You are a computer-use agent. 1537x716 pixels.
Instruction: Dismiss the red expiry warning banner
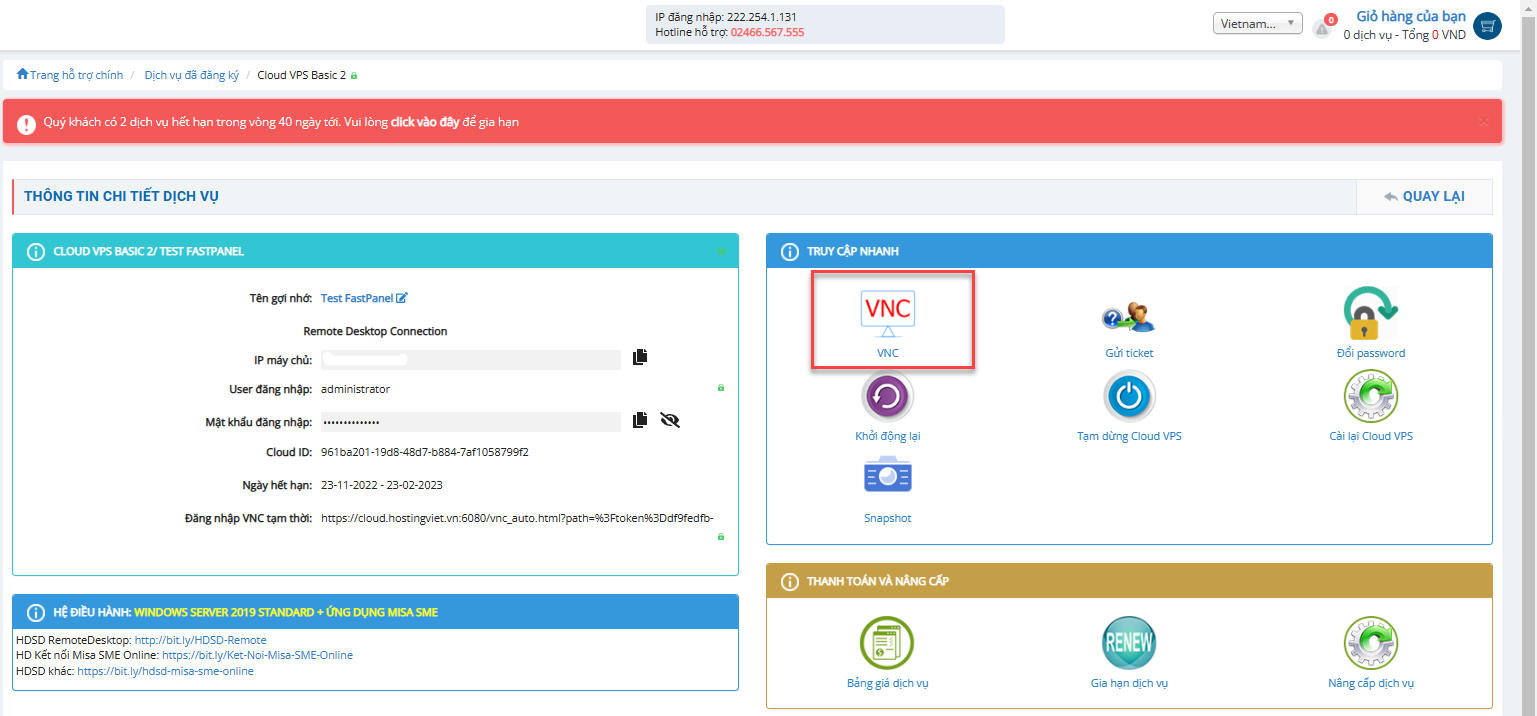click(1483, 122)
